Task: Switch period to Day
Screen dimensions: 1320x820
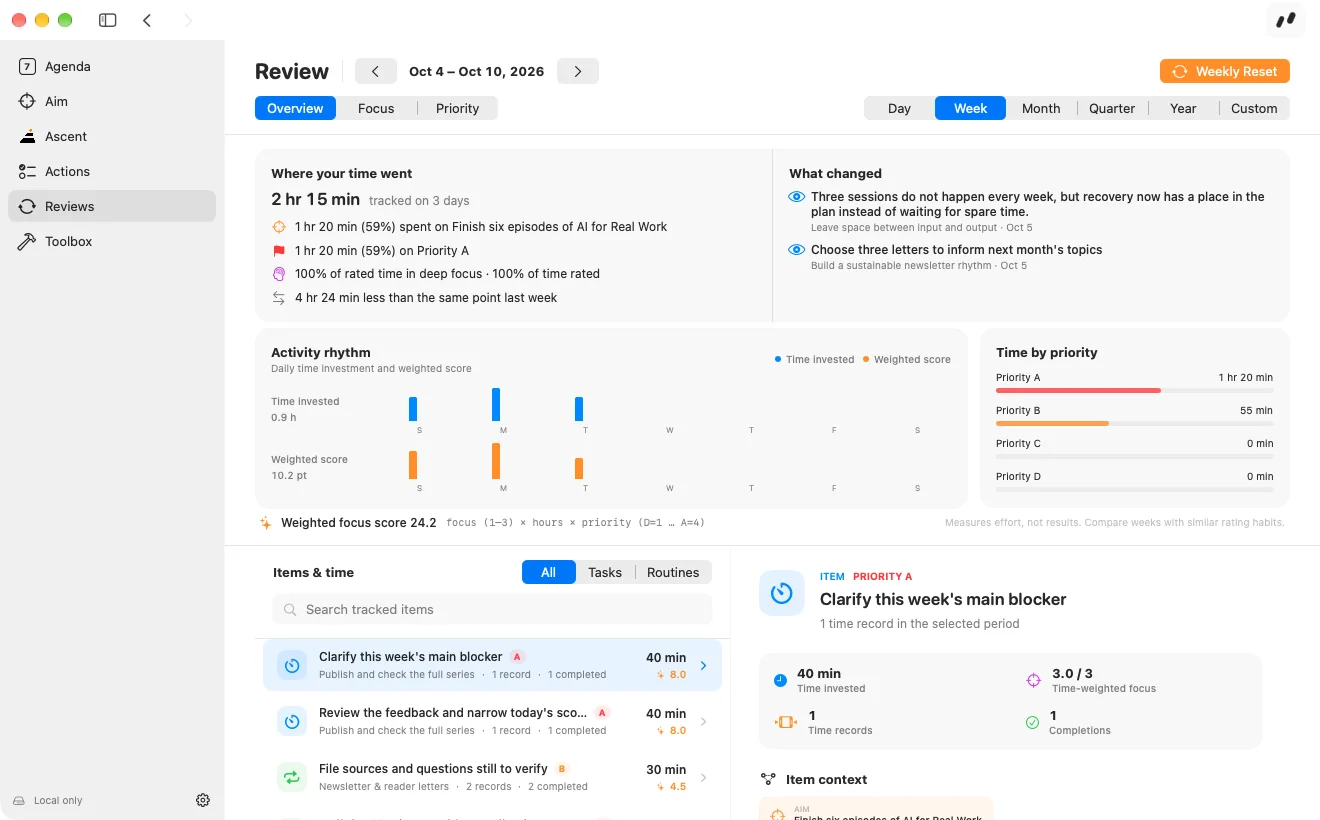Action: tap(899, 108)
